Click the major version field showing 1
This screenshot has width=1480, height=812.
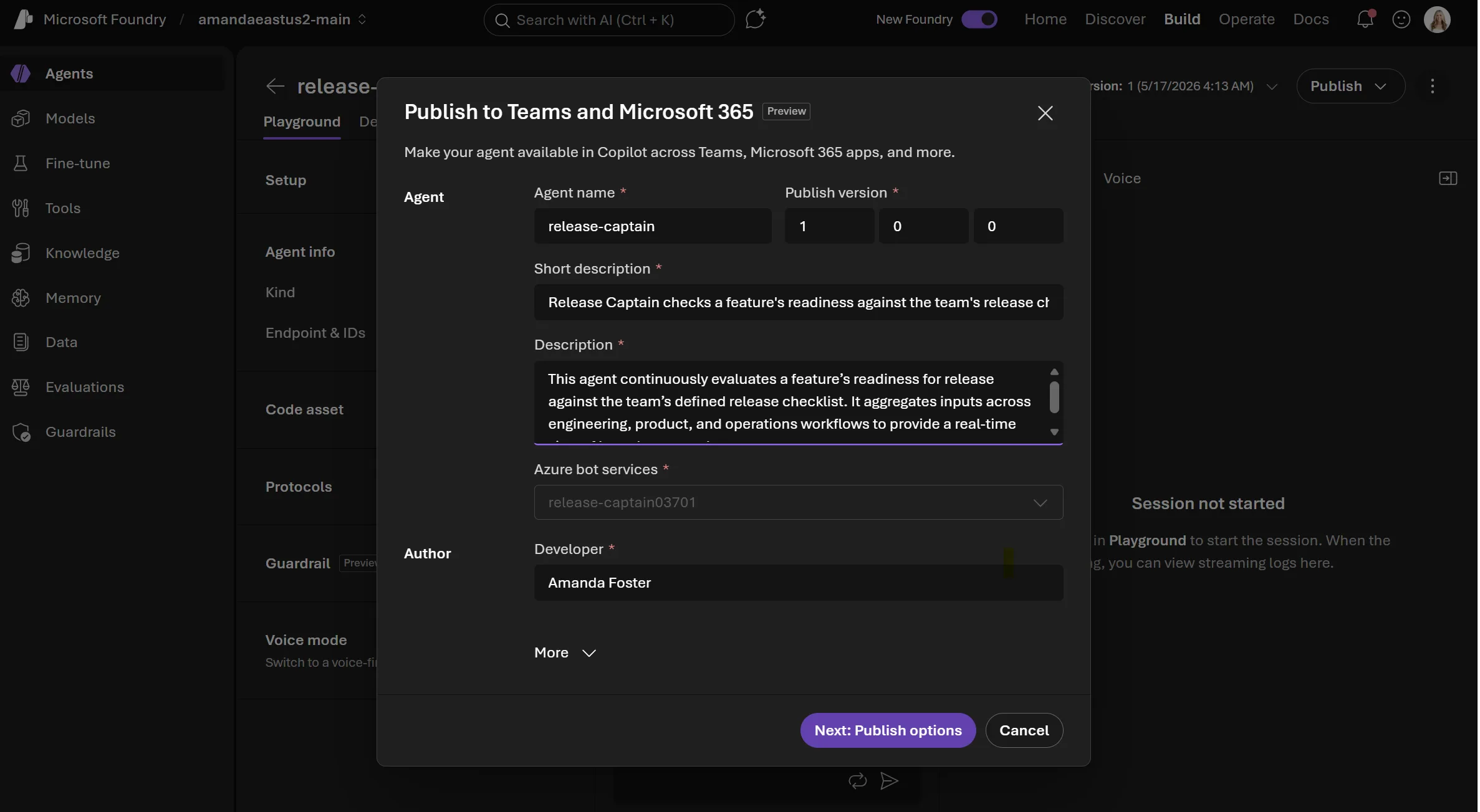click(829, 226)
